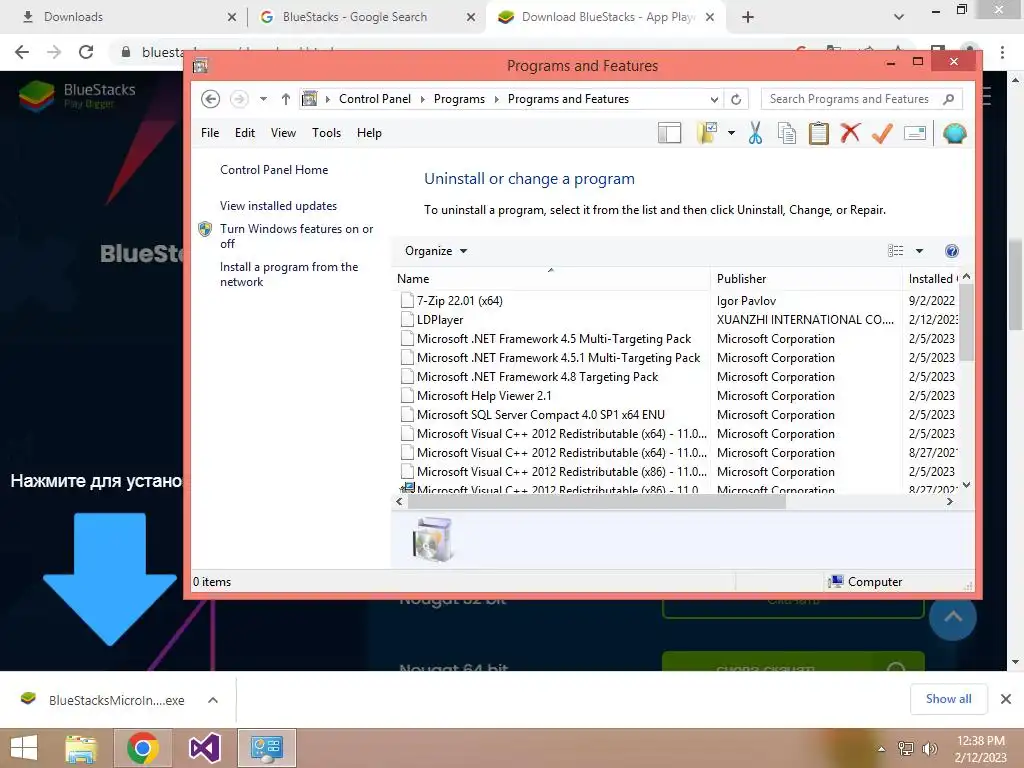Open the File menu
The width and height of the screenshot is (1024, 768).
pos(210,133)
